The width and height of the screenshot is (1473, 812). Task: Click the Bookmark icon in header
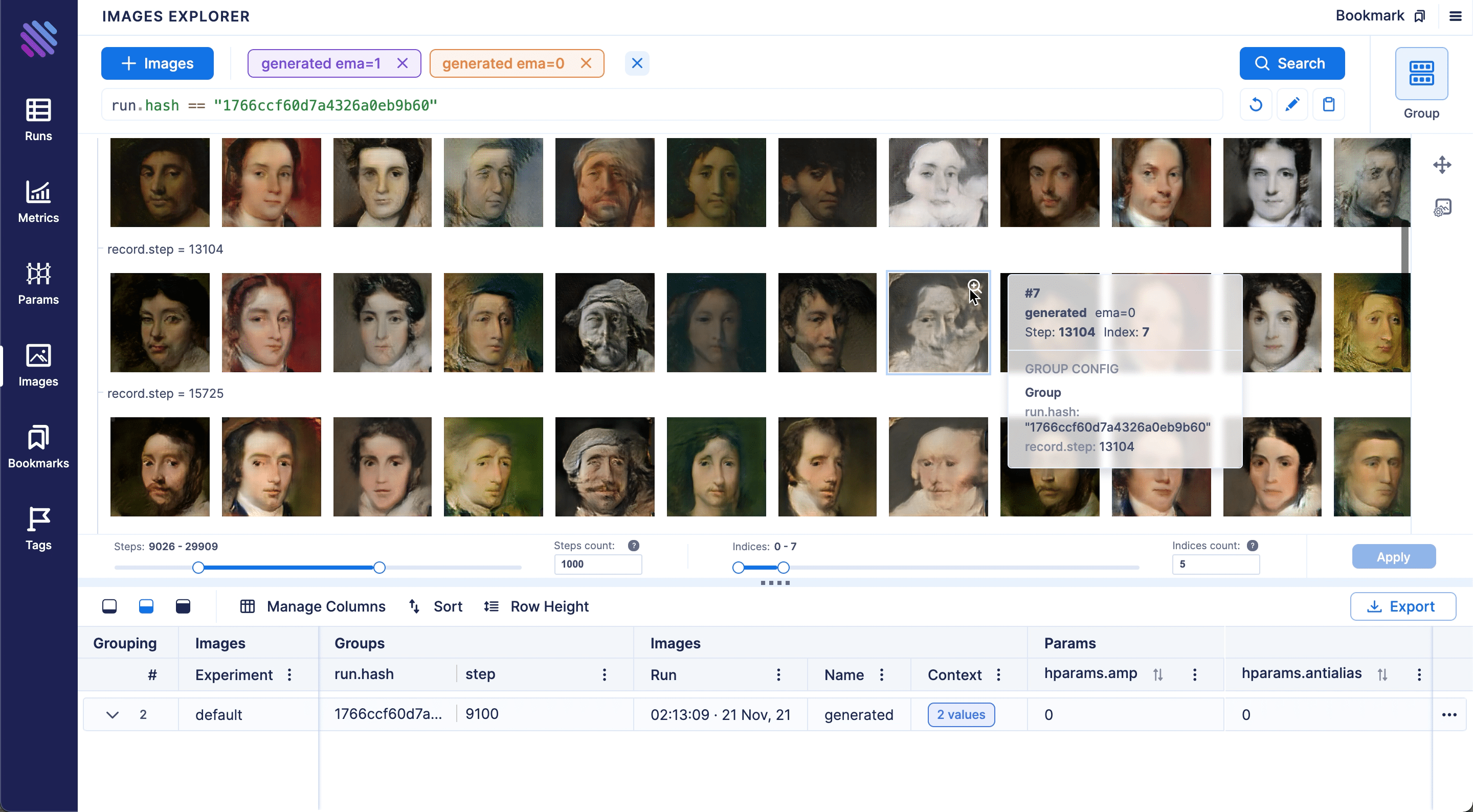1420,16
